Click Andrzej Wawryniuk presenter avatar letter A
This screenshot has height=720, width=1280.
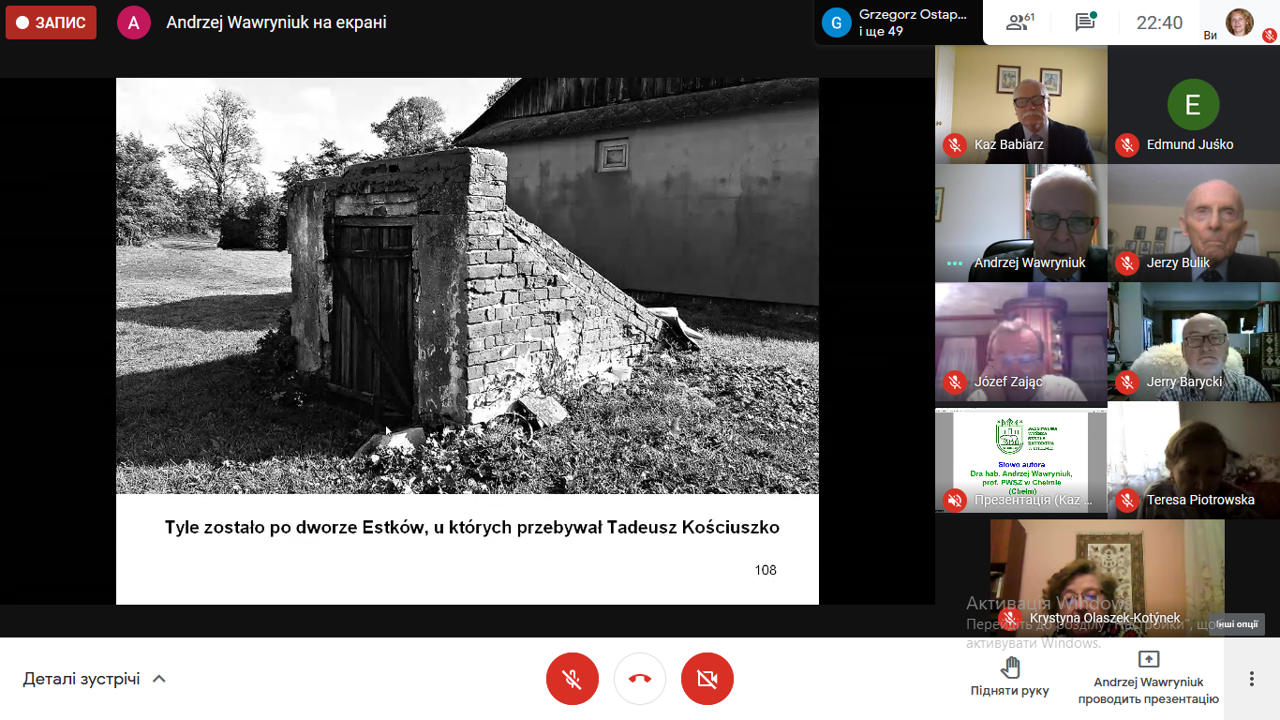coord(134,22)
